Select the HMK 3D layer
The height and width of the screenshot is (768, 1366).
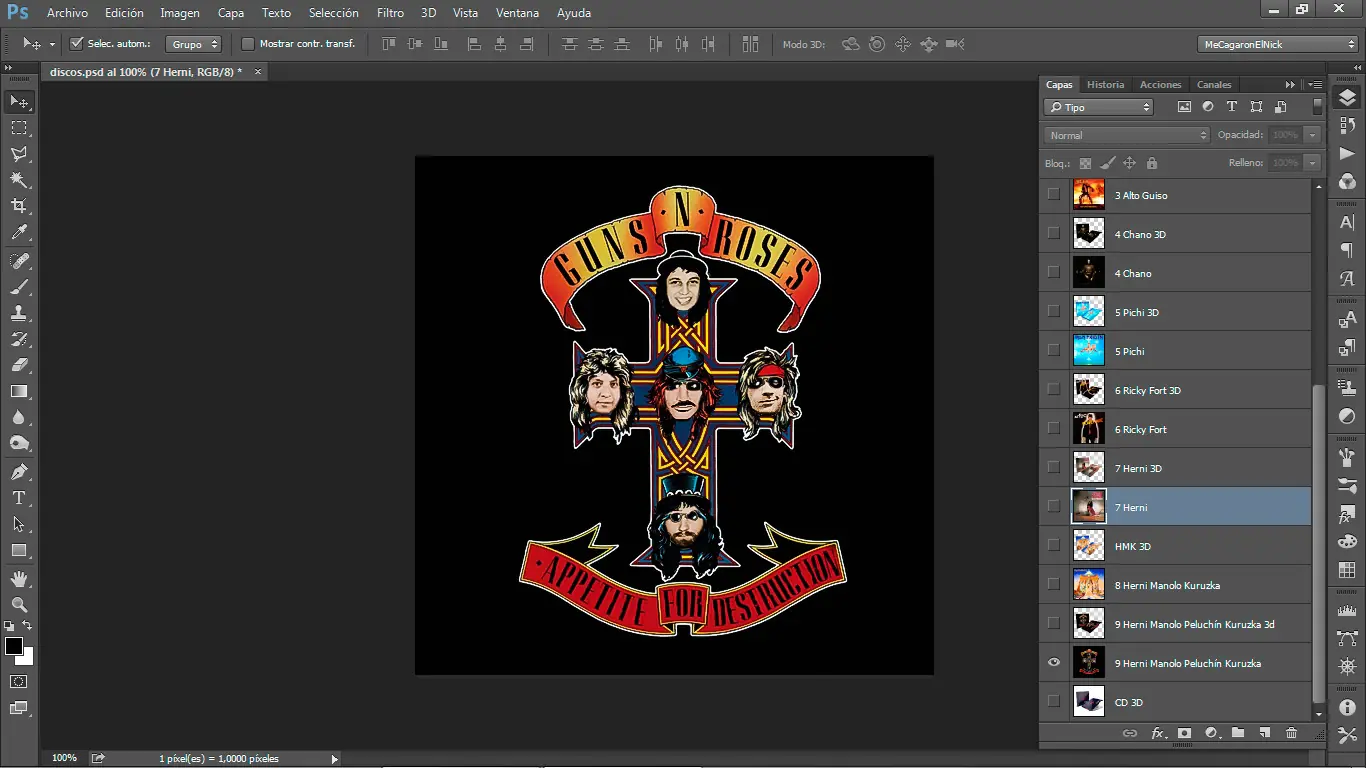click(1175, 545)
